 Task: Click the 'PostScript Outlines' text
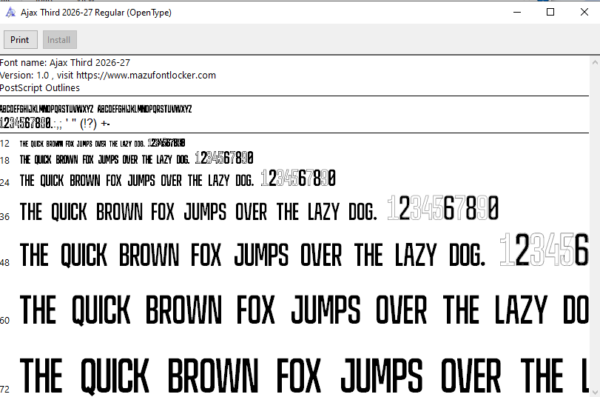[x=40, y=88]
